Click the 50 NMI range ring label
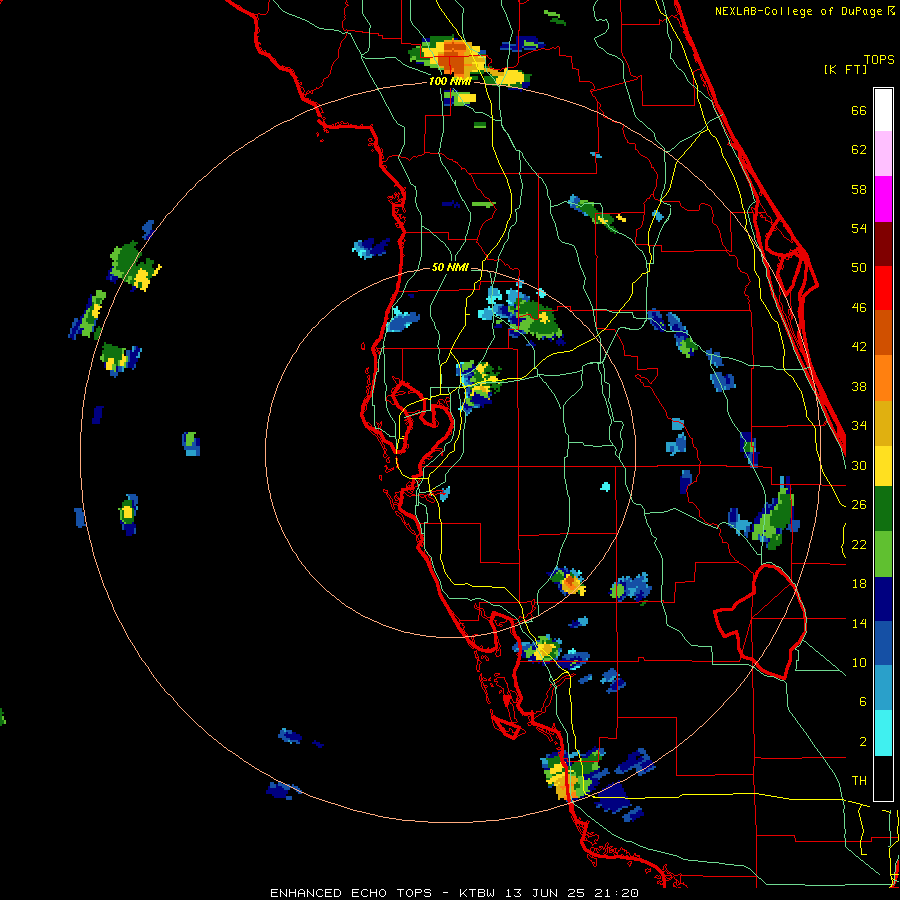Viewport: 900px width, 900px height. [450, 267]
